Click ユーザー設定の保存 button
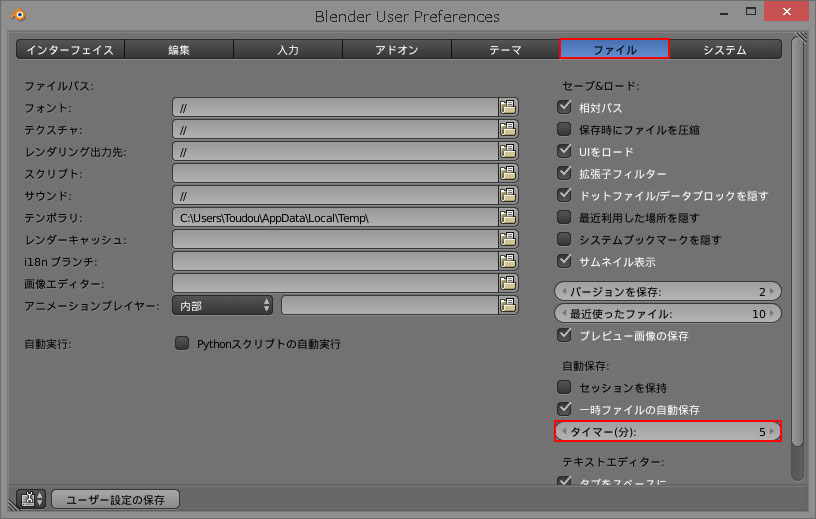Image resolution: width=816 pixels, height=519 pixels. (115, 499)
